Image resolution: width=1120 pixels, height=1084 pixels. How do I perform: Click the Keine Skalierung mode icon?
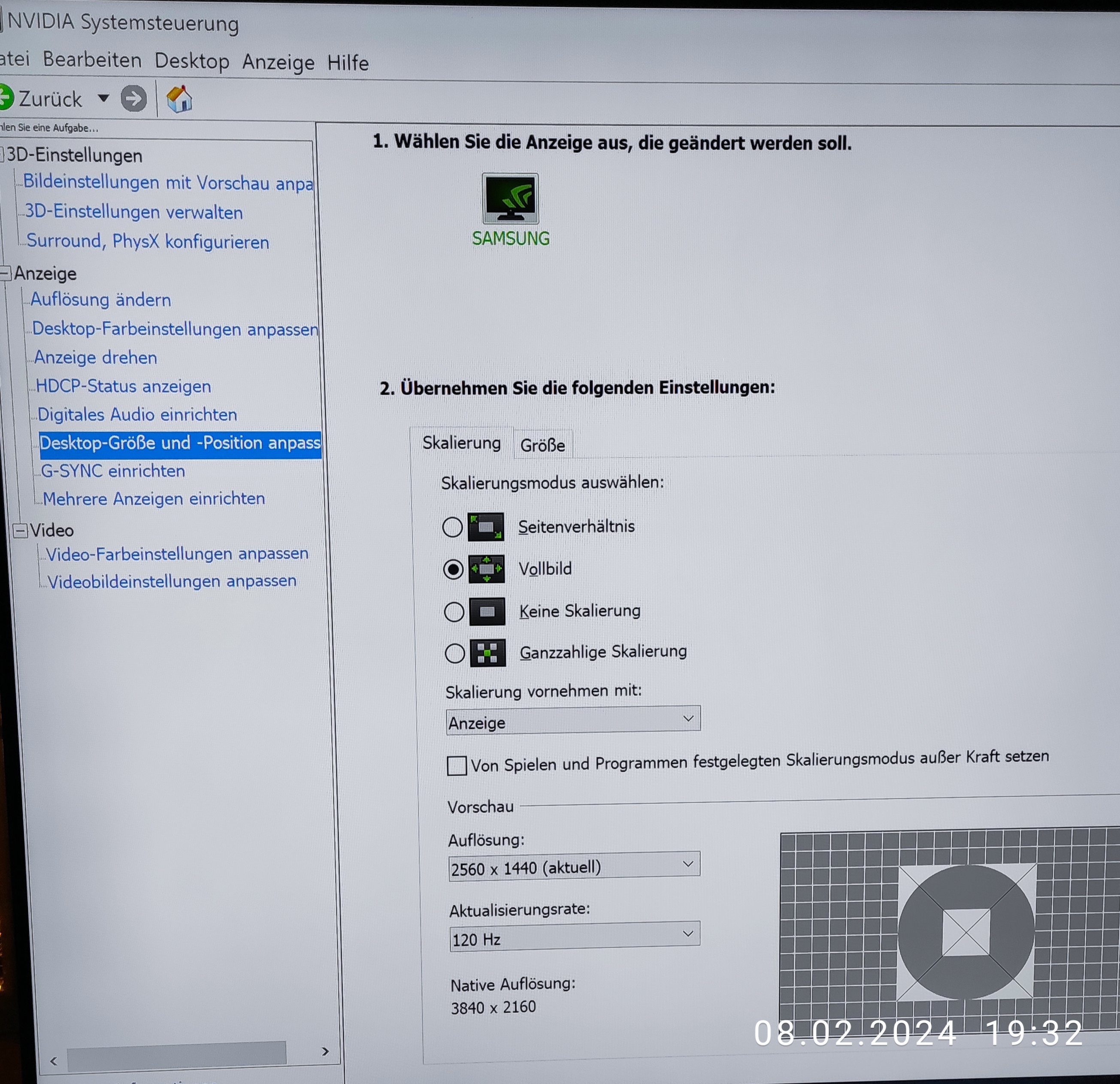(x=487, y=612)
